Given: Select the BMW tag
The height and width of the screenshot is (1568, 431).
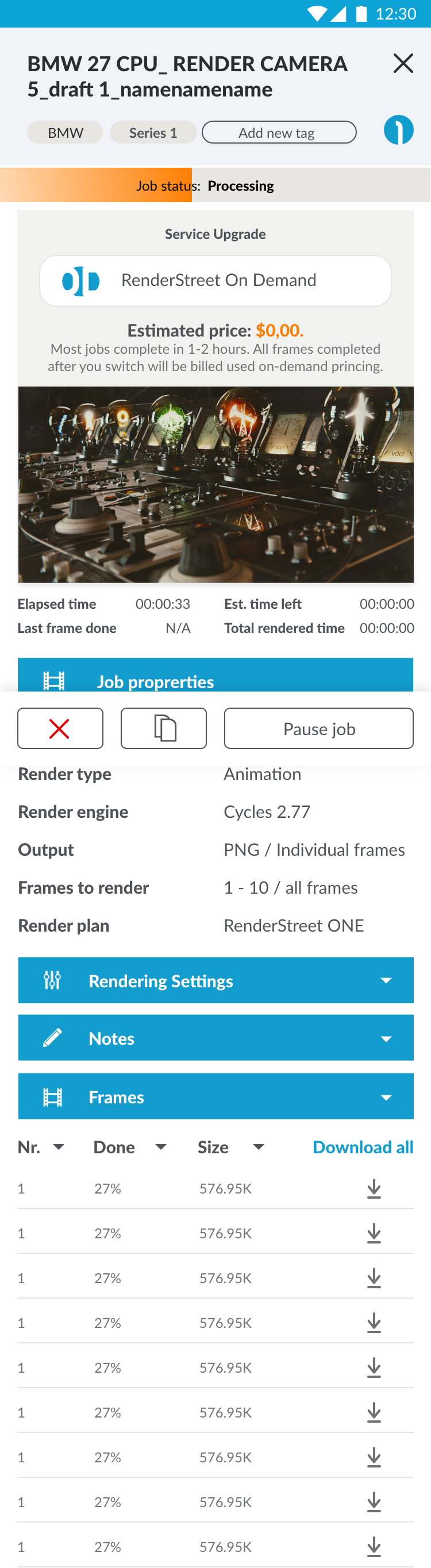Looking at the screenshot, I should [65, 133].
